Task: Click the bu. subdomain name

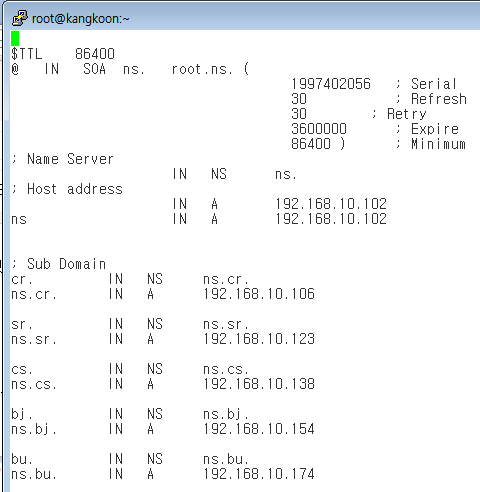Action: pyautogui.click(x=22, y=459)
